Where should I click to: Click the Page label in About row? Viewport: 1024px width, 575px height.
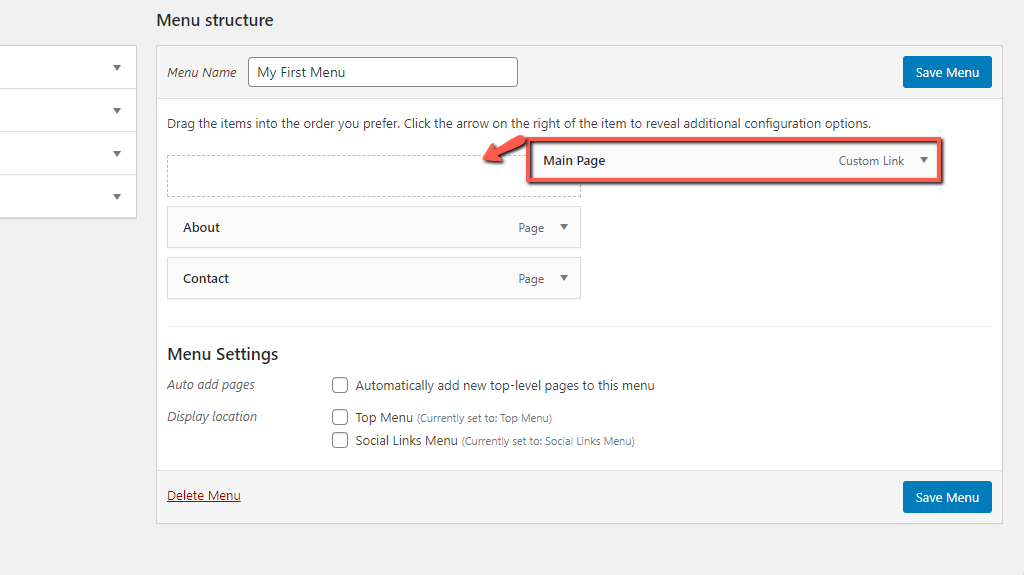[x=531, y=228]
